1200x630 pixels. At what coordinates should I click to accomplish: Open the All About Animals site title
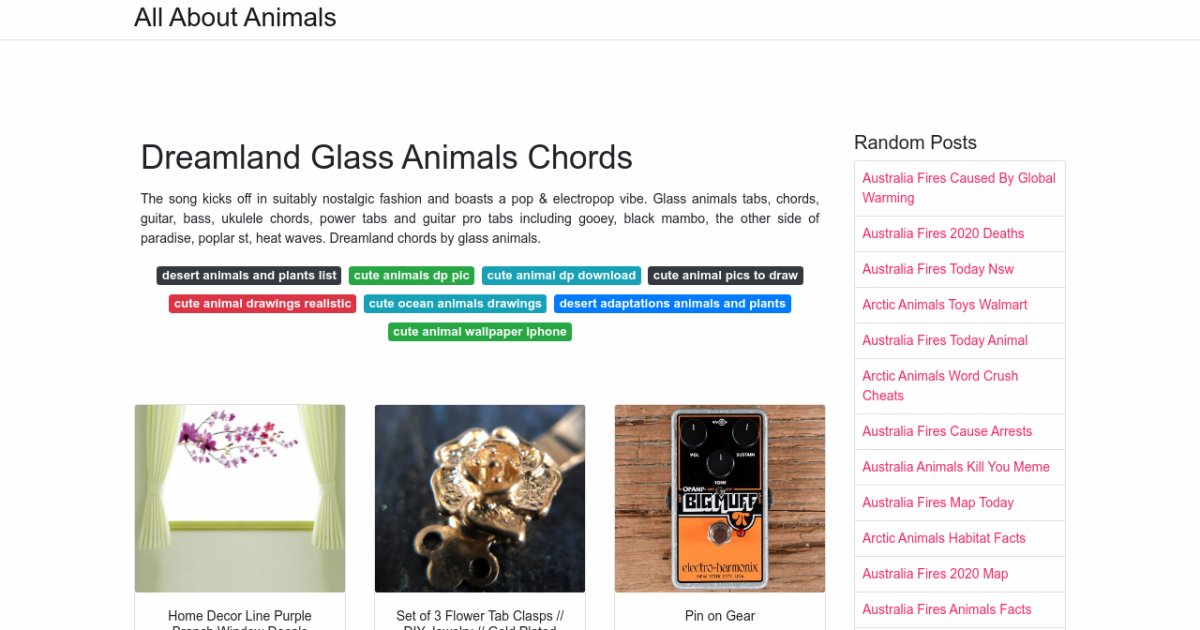click(x=235, y=18)
